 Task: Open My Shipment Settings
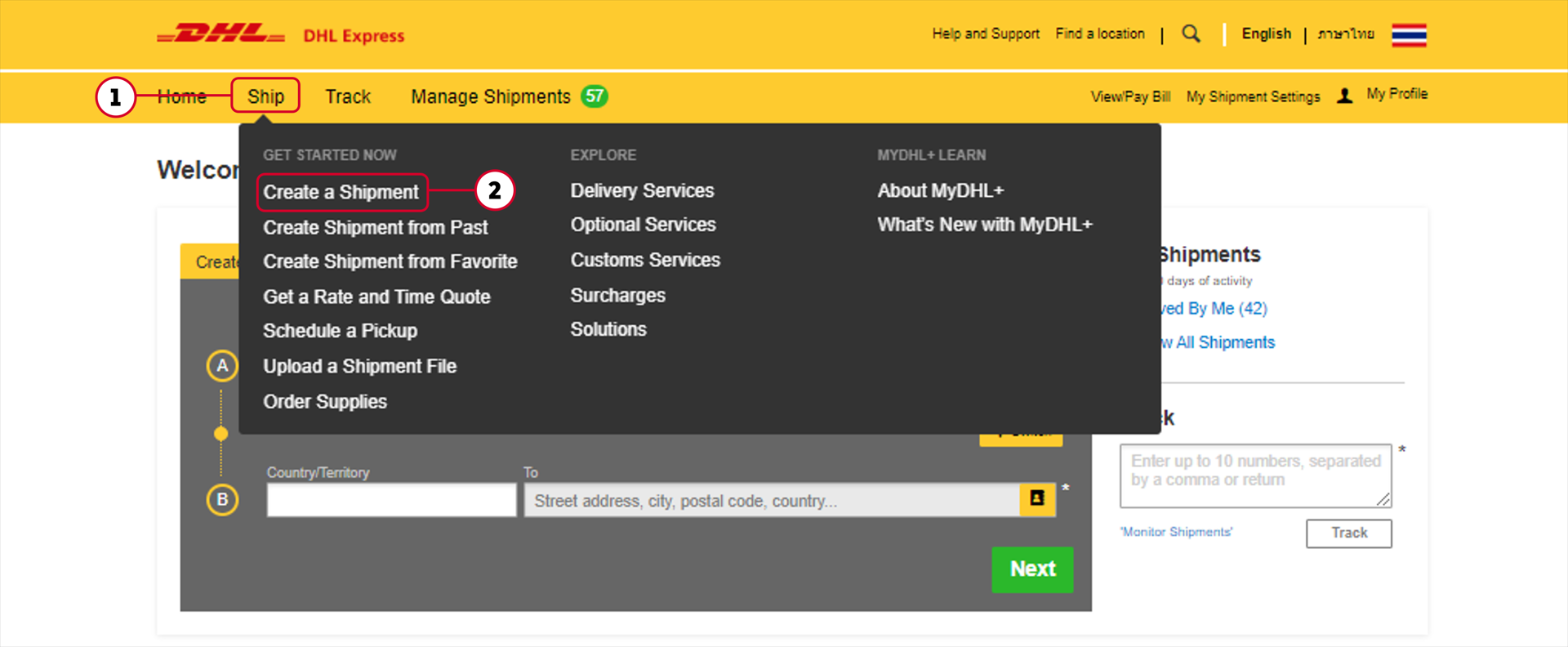point(1253,96)
